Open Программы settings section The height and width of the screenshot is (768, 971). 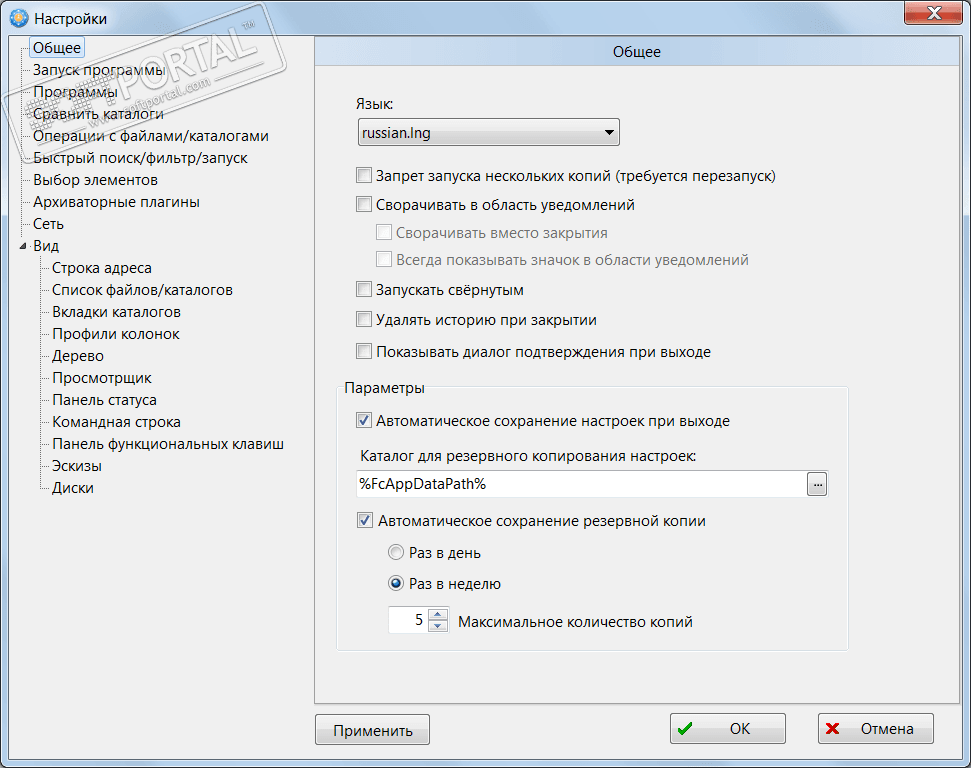tap(75, 92)
